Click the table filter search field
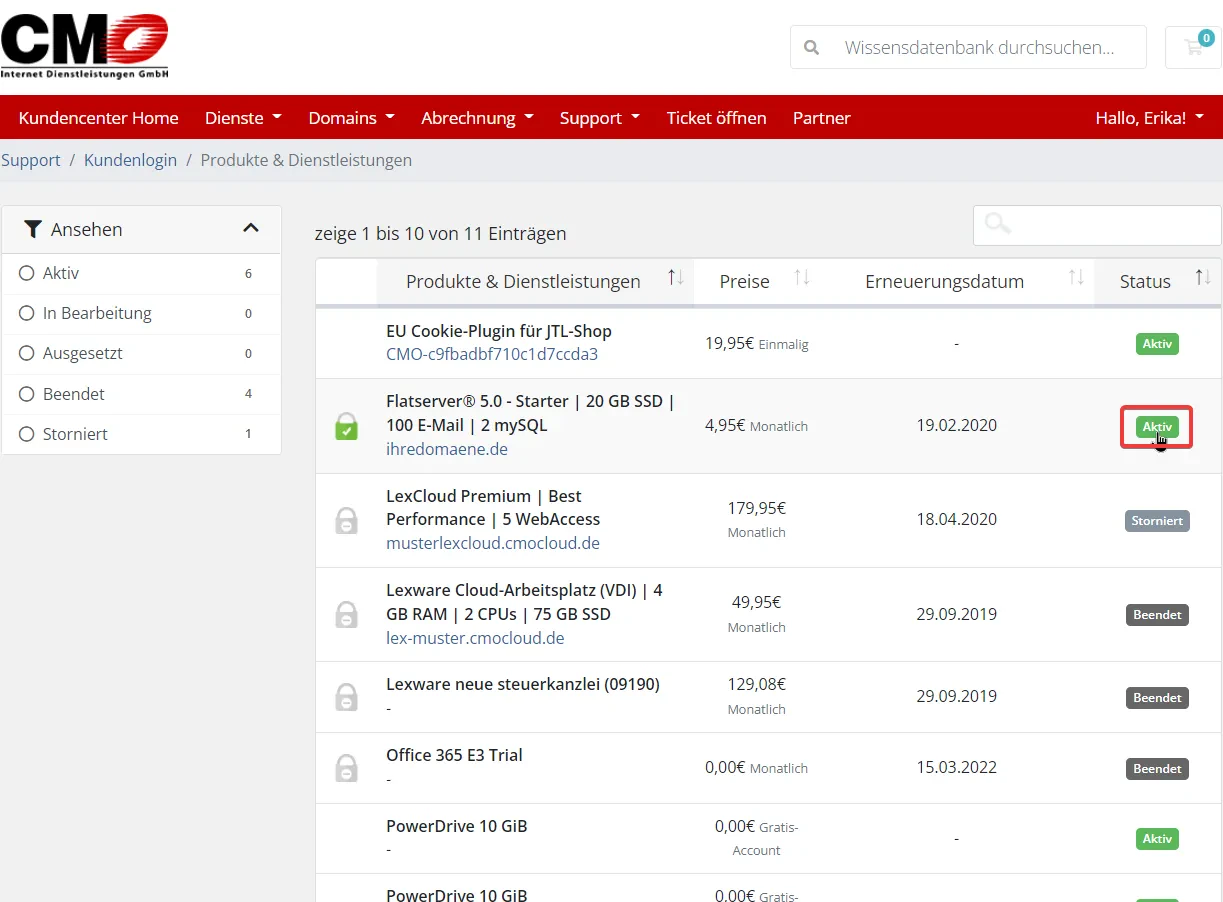Viewport: 1223px width, 902px height. [x=1097, y=225]
